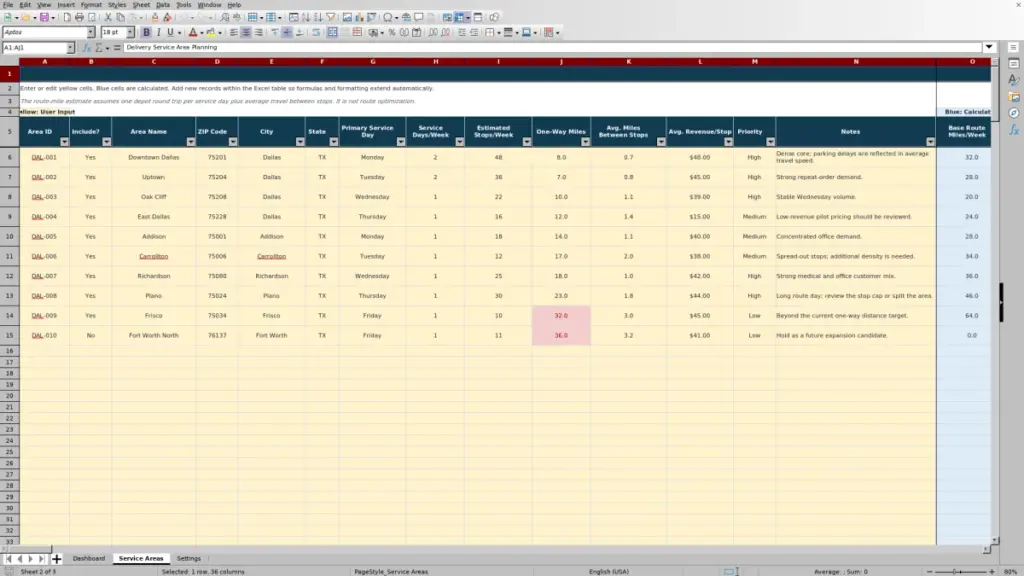The width and height of the screenshot is (1024, 576).
Task: Click the Clone Formatting paintbrush icon
Action: tap(155, 17)
